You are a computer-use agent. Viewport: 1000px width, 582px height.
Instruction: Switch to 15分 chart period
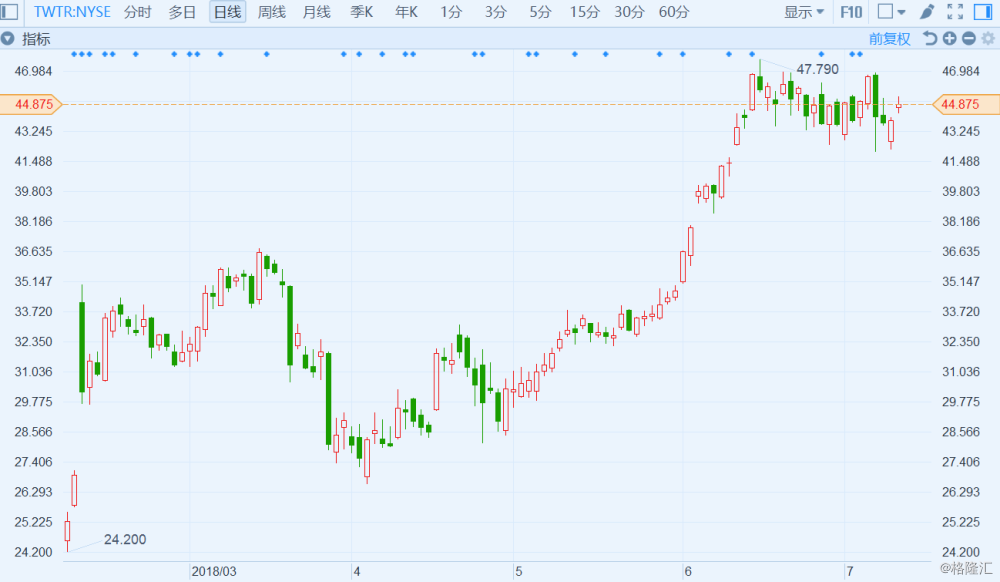click(585, 12)
